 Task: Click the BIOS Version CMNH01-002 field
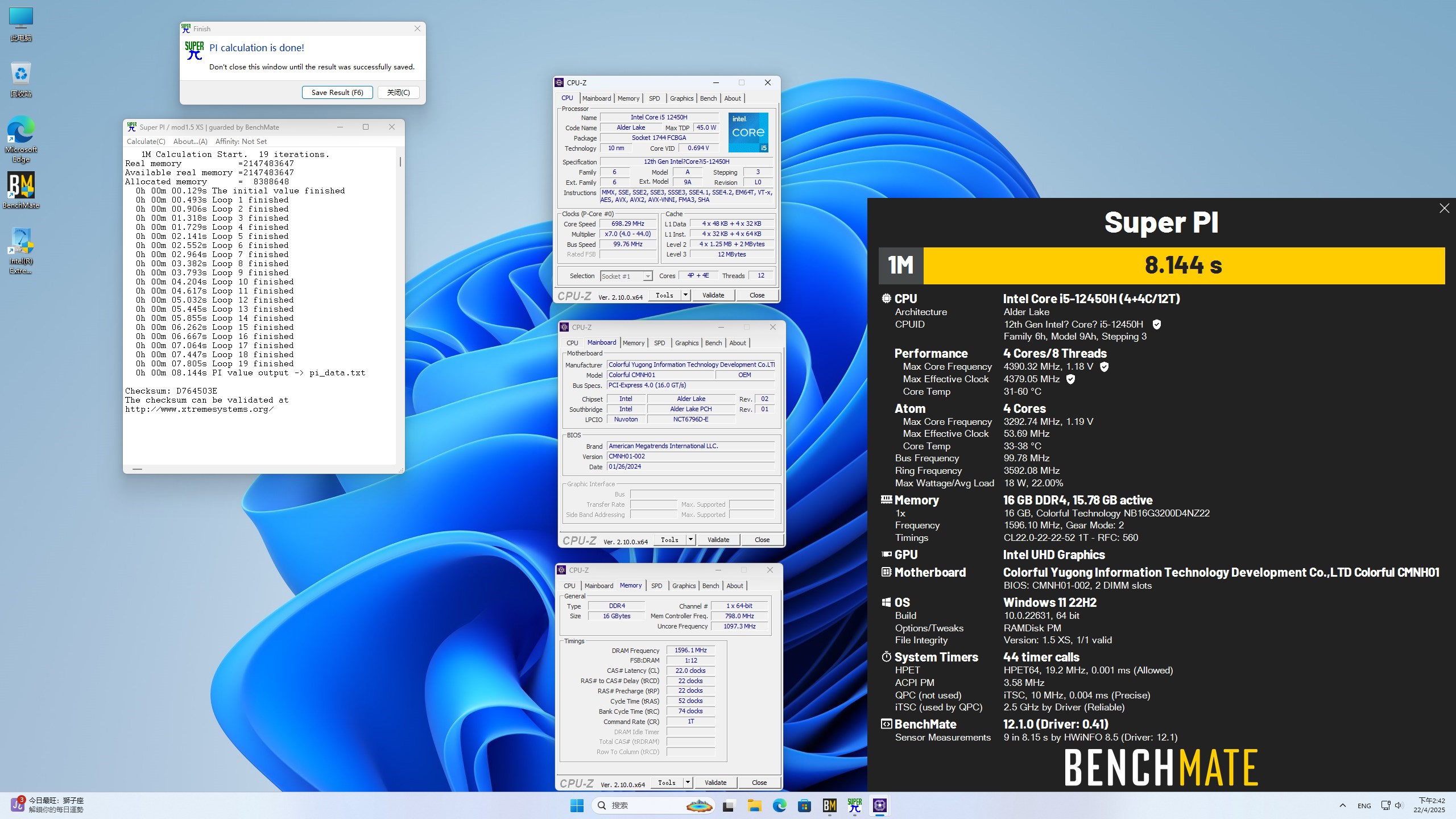pyautogui.click(x=691, y=456)
